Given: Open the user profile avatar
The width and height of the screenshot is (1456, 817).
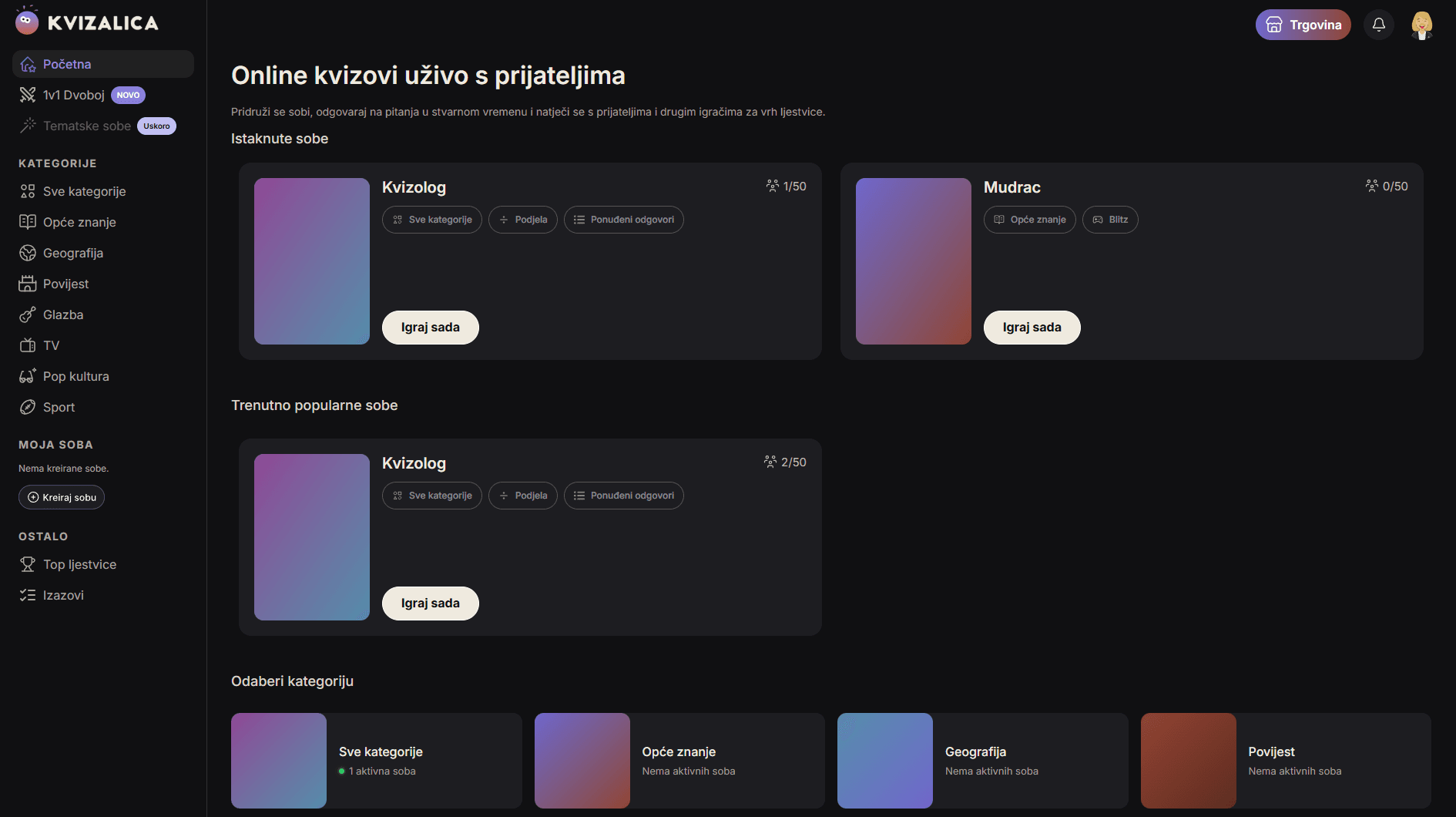Looking at the screenshot, I should pyautogui.click(x=1422, y=25).
